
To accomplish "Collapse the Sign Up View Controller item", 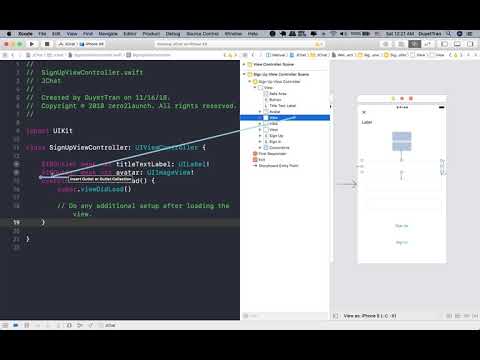I will (x=249, y=82).
